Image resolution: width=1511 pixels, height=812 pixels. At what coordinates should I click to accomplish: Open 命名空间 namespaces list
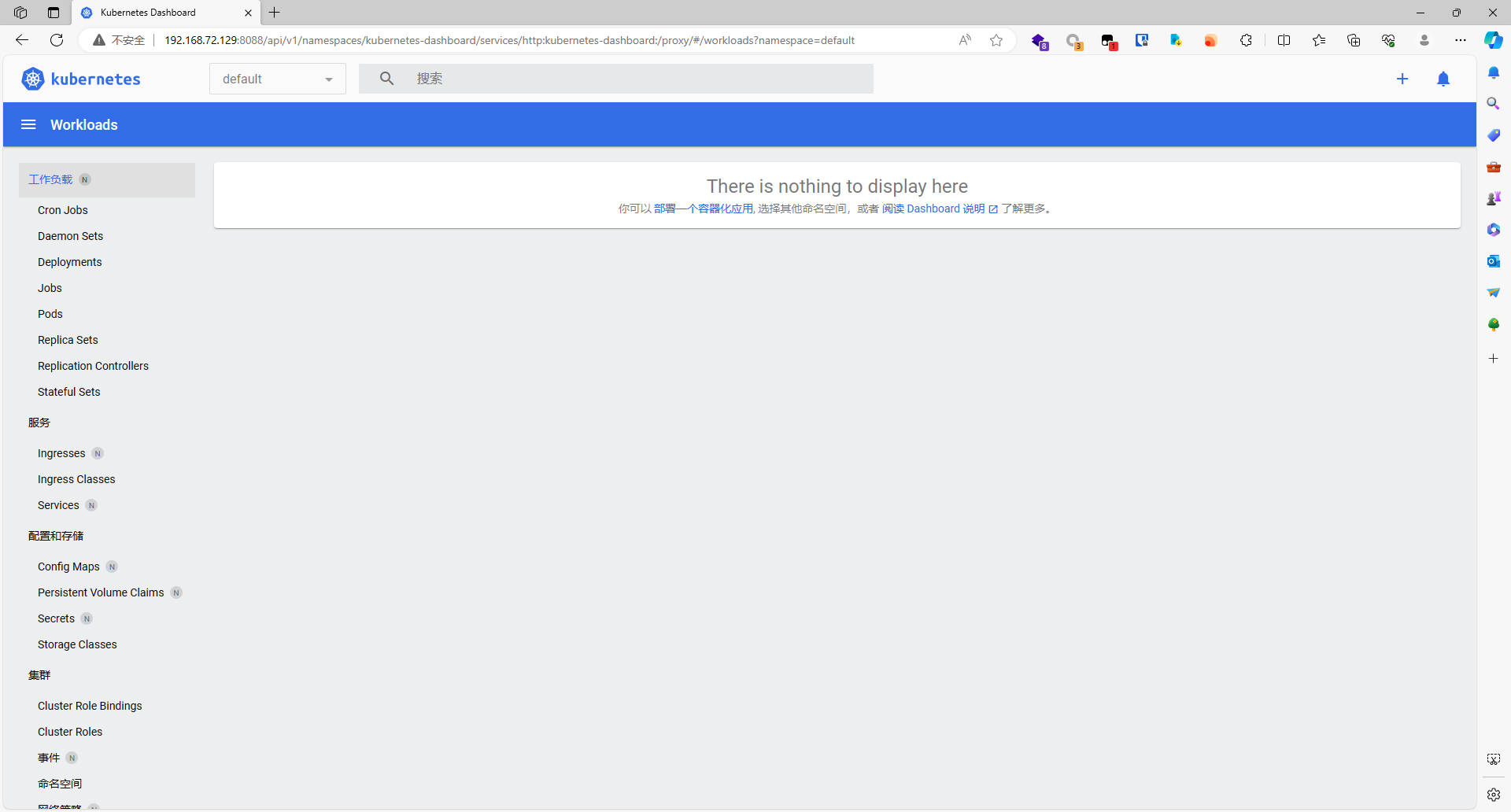tap(60, 784)
